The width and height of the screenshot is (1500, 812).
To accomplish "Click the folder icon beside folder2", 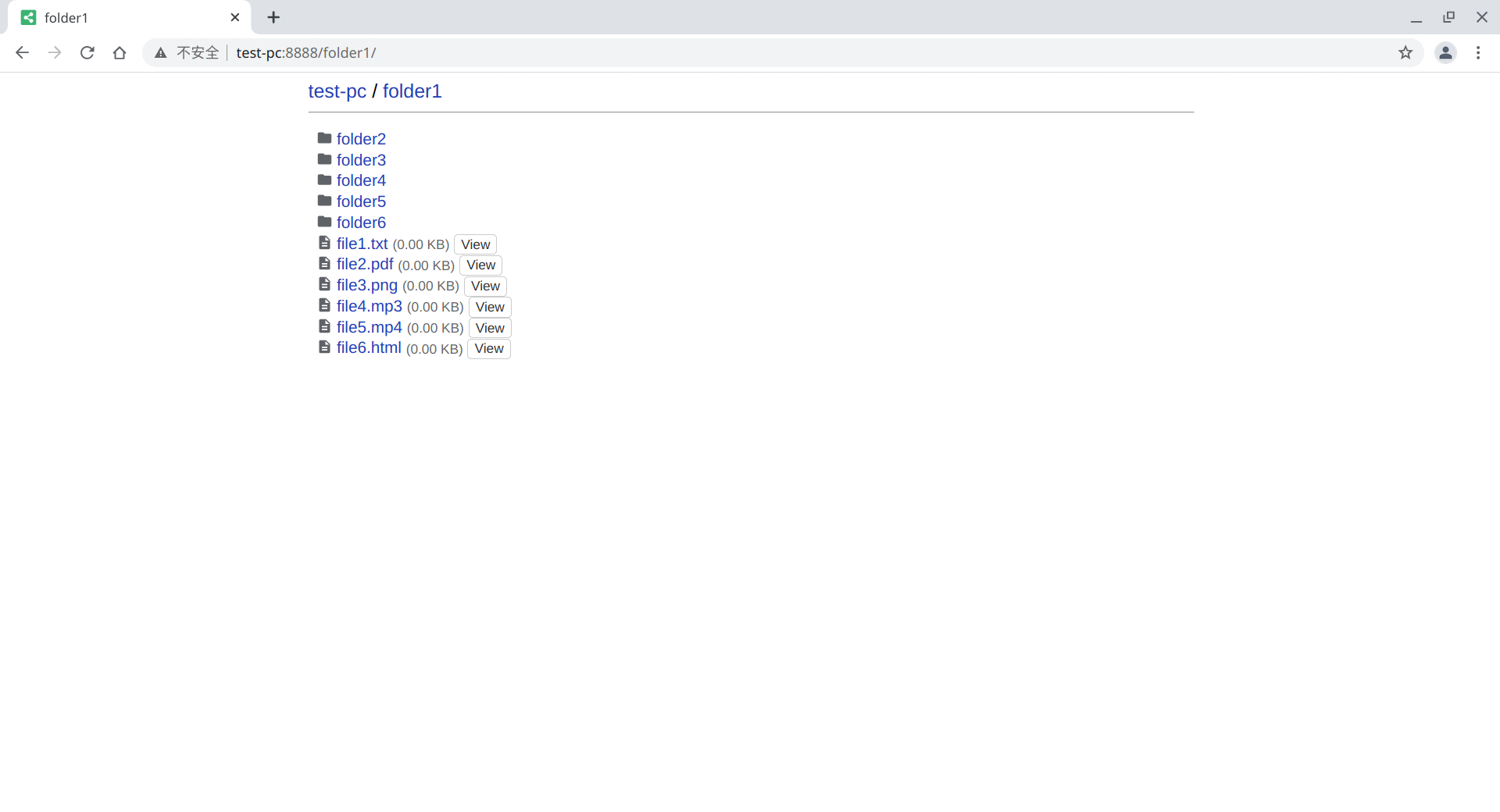I will click(325, 138).
